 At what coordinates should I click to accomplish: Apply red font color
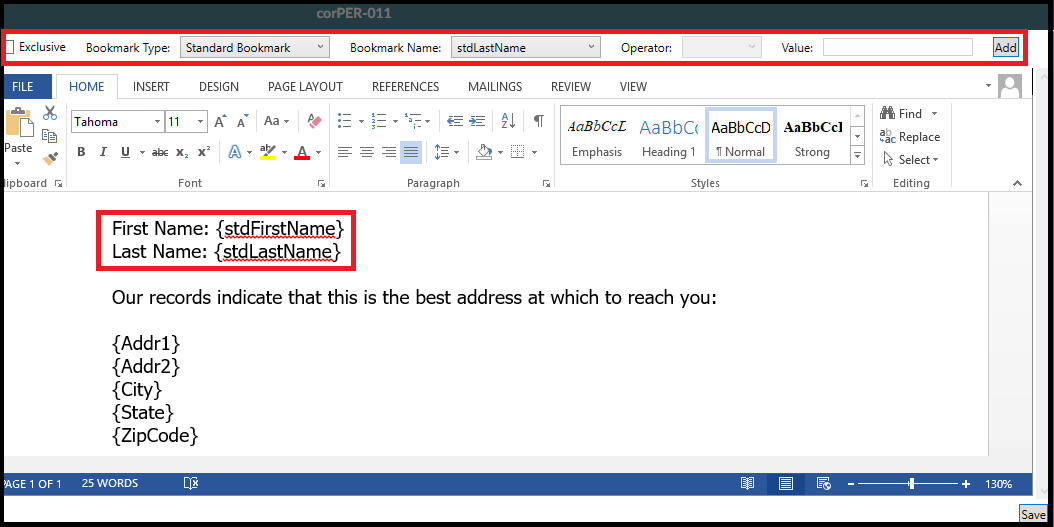click(302, 153)
